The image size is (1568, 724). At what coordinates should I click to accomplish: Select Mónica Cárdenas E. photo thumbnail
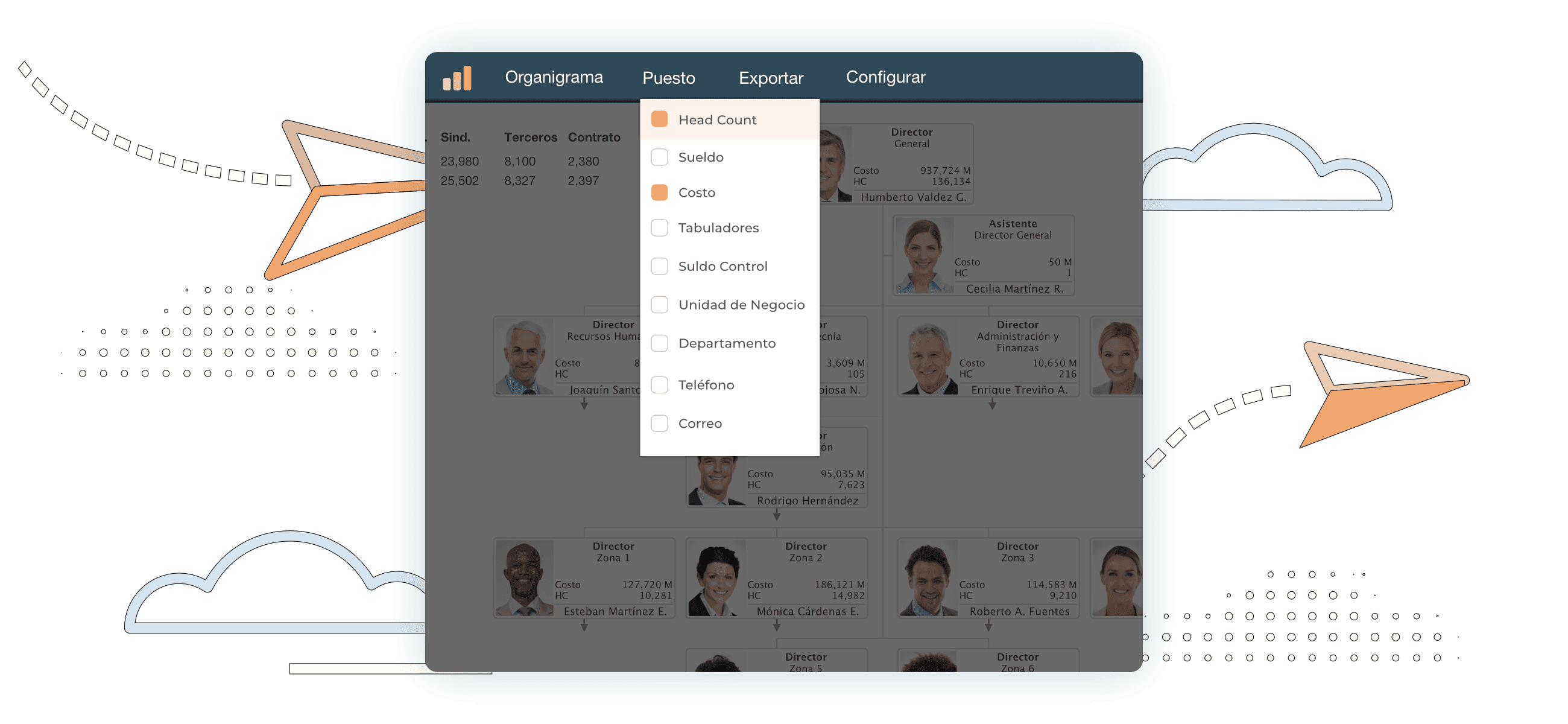pyautogui.click(x=716, y=579)
